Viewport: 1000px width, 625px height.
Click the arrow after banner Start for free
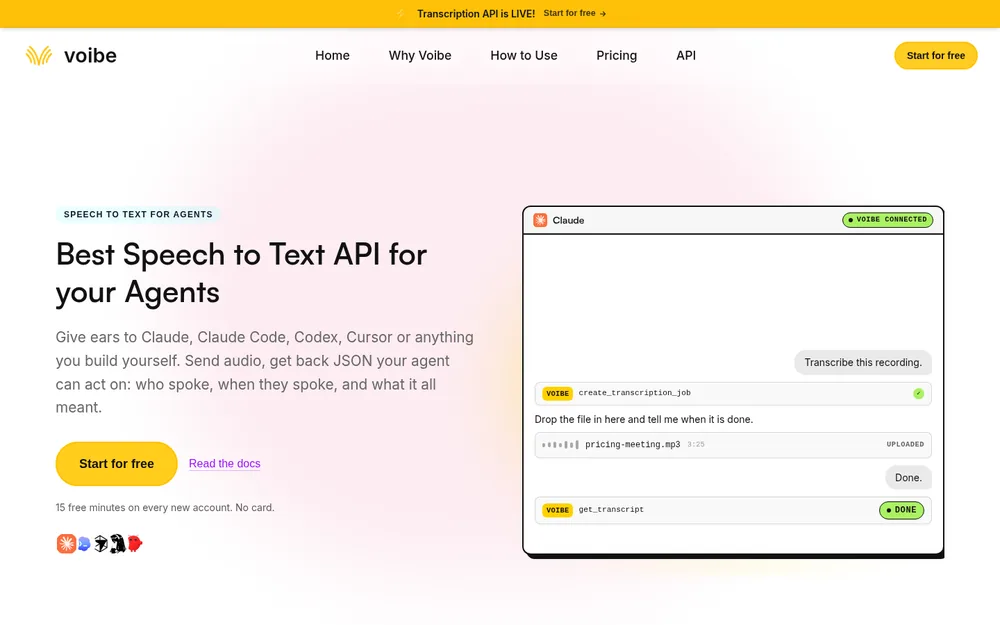[x=603, y=13]
